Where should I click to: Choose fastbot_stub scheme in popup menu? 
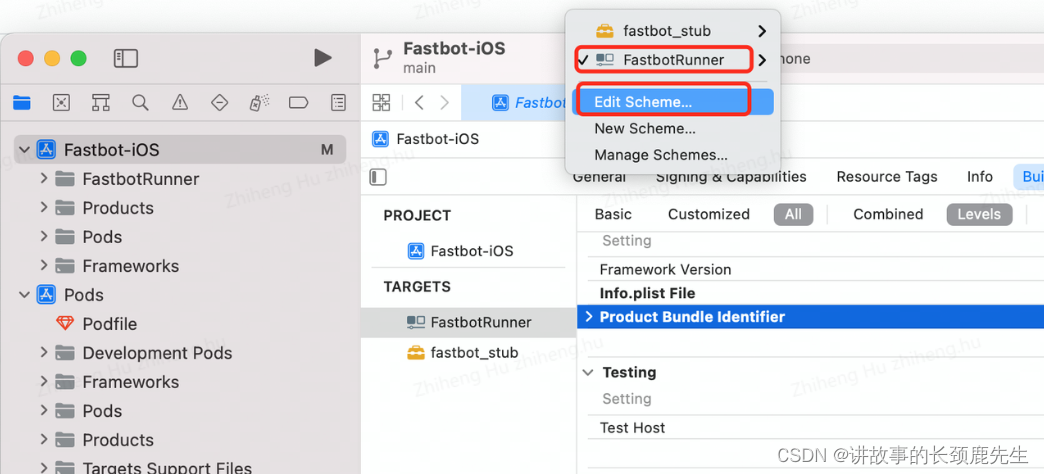click(666, 31)
